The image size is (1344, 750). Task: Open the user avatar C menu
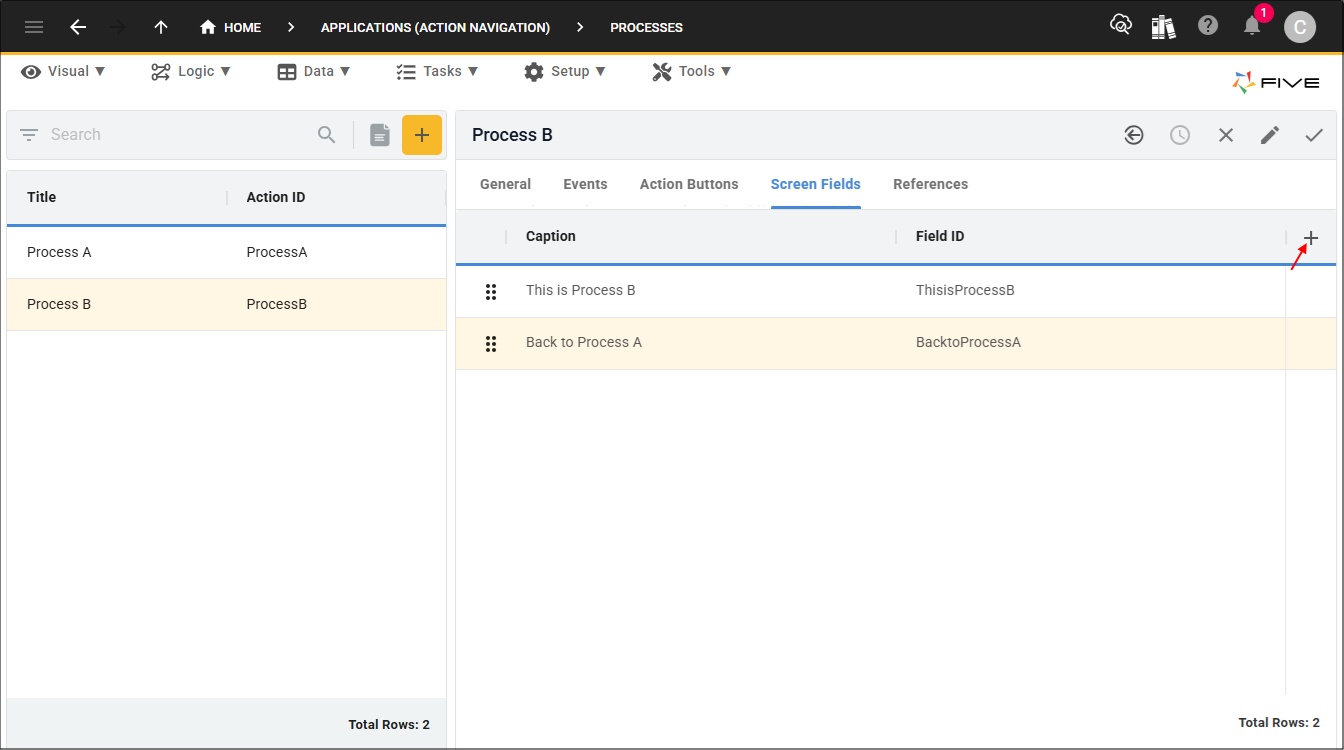pyautogui.click(x=1300, y=27)
